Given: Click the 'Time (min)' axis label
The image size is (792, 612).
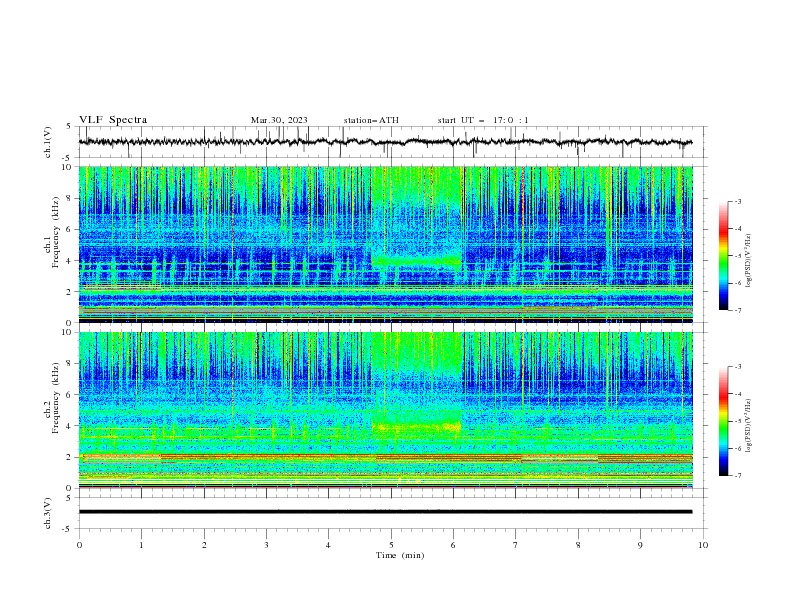Looking at the screenshot, I should (400, 555).
